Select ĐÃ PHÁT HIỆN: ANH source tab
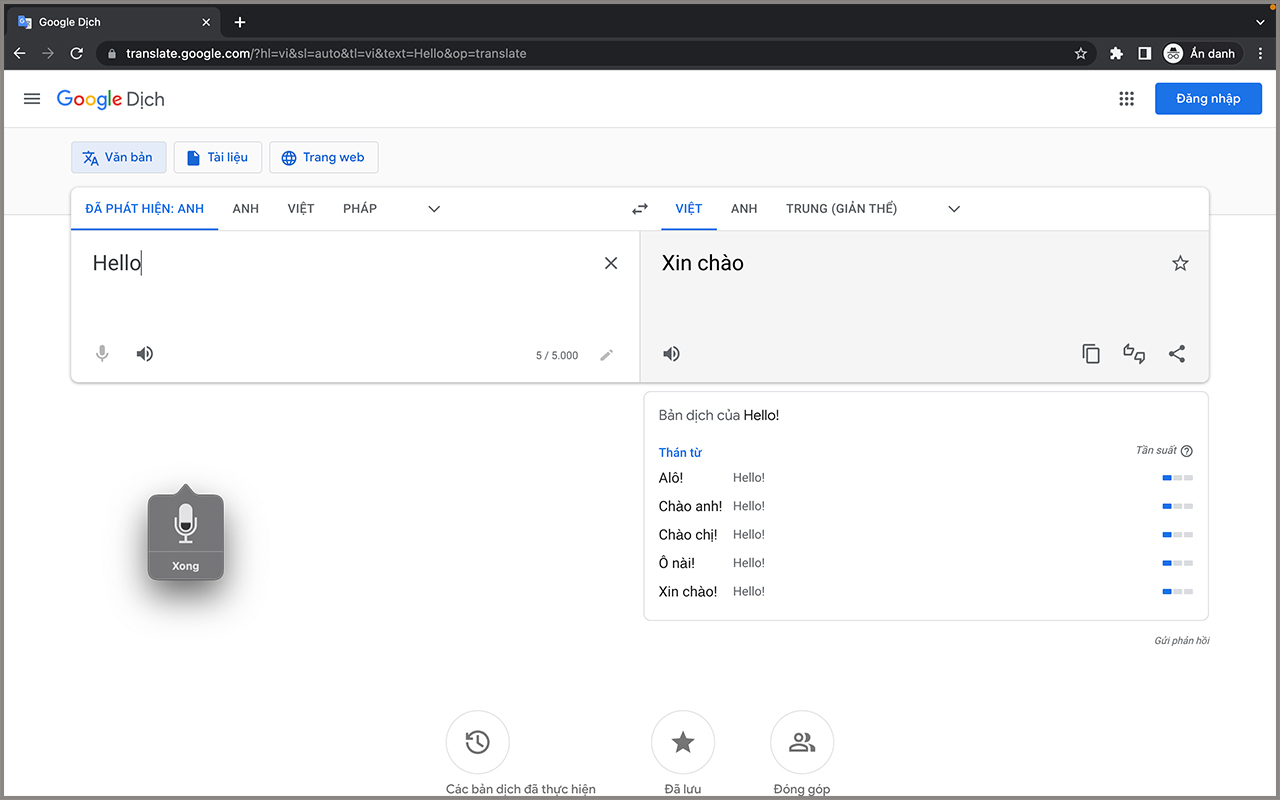The height and width of the screenshot is (800, 1280). [144, 209]
